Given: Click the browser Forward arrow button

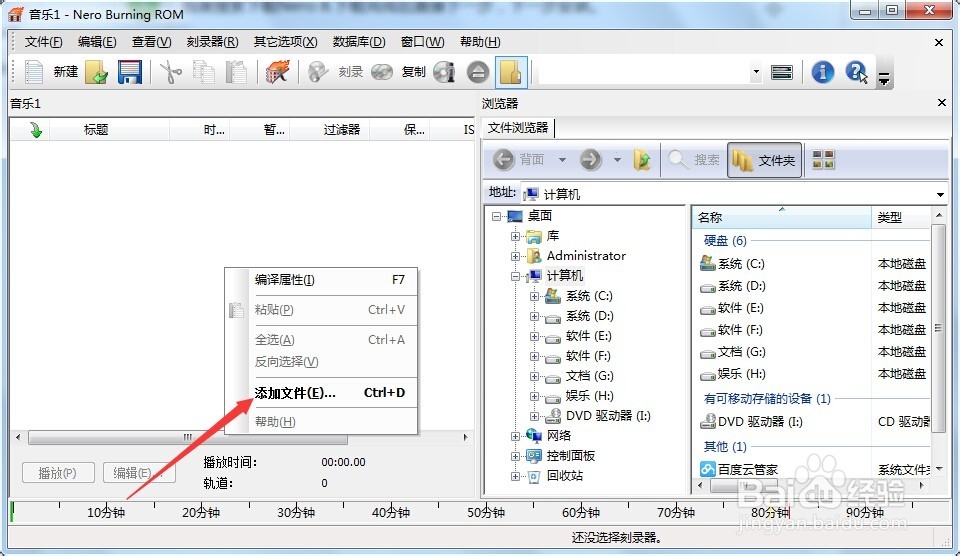Looking at the screenshot, I should pos(590,160).
